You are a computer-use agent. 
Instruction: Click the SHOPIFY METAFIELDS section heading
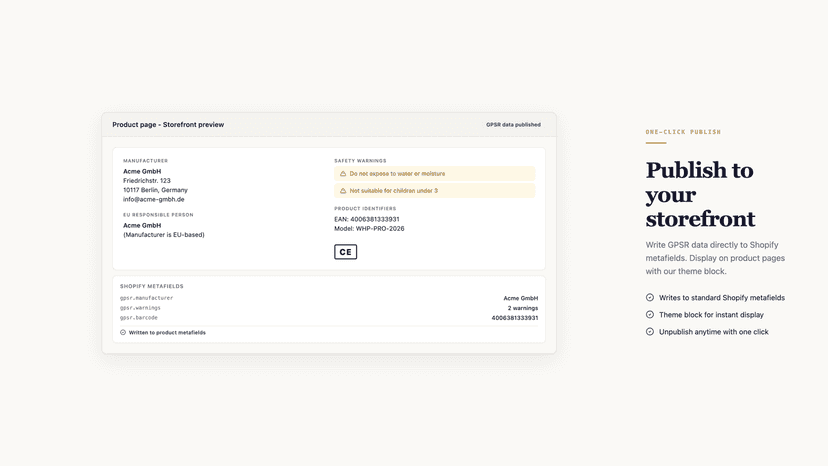coord(152,286)
